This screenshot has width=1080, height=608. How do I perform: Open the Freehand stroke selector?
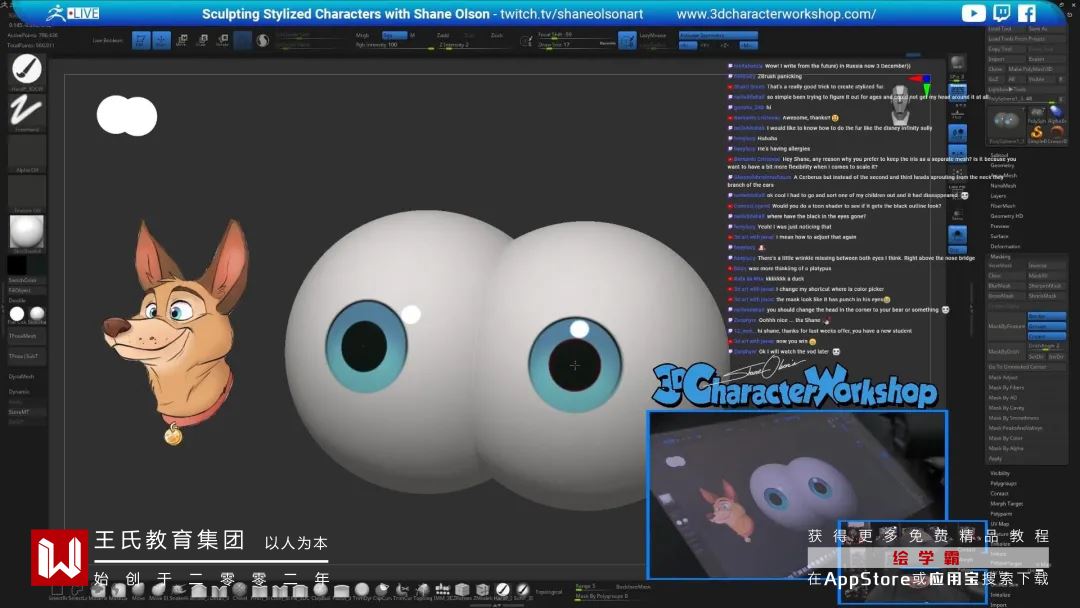(x=27, y=112)
